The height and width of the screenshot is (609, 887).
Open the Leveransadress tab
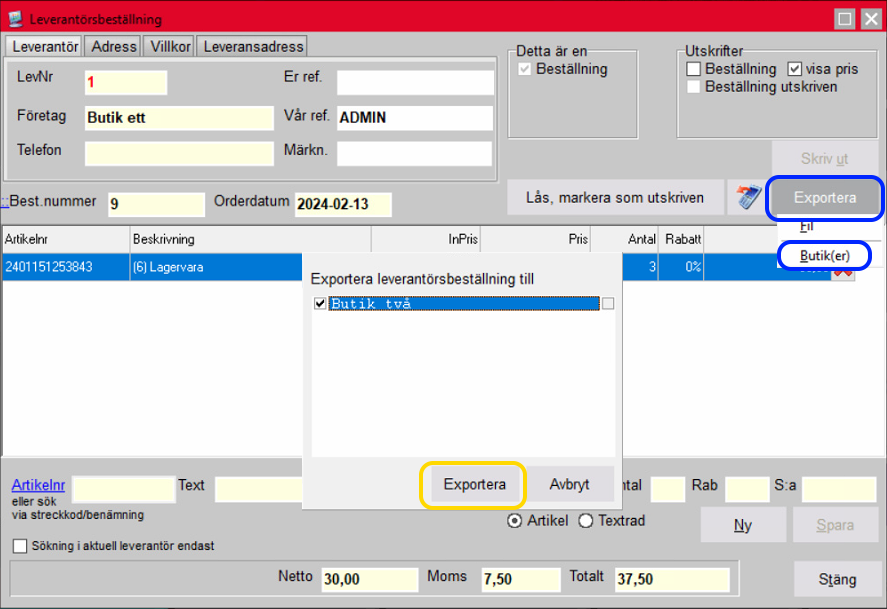(251, 46)
